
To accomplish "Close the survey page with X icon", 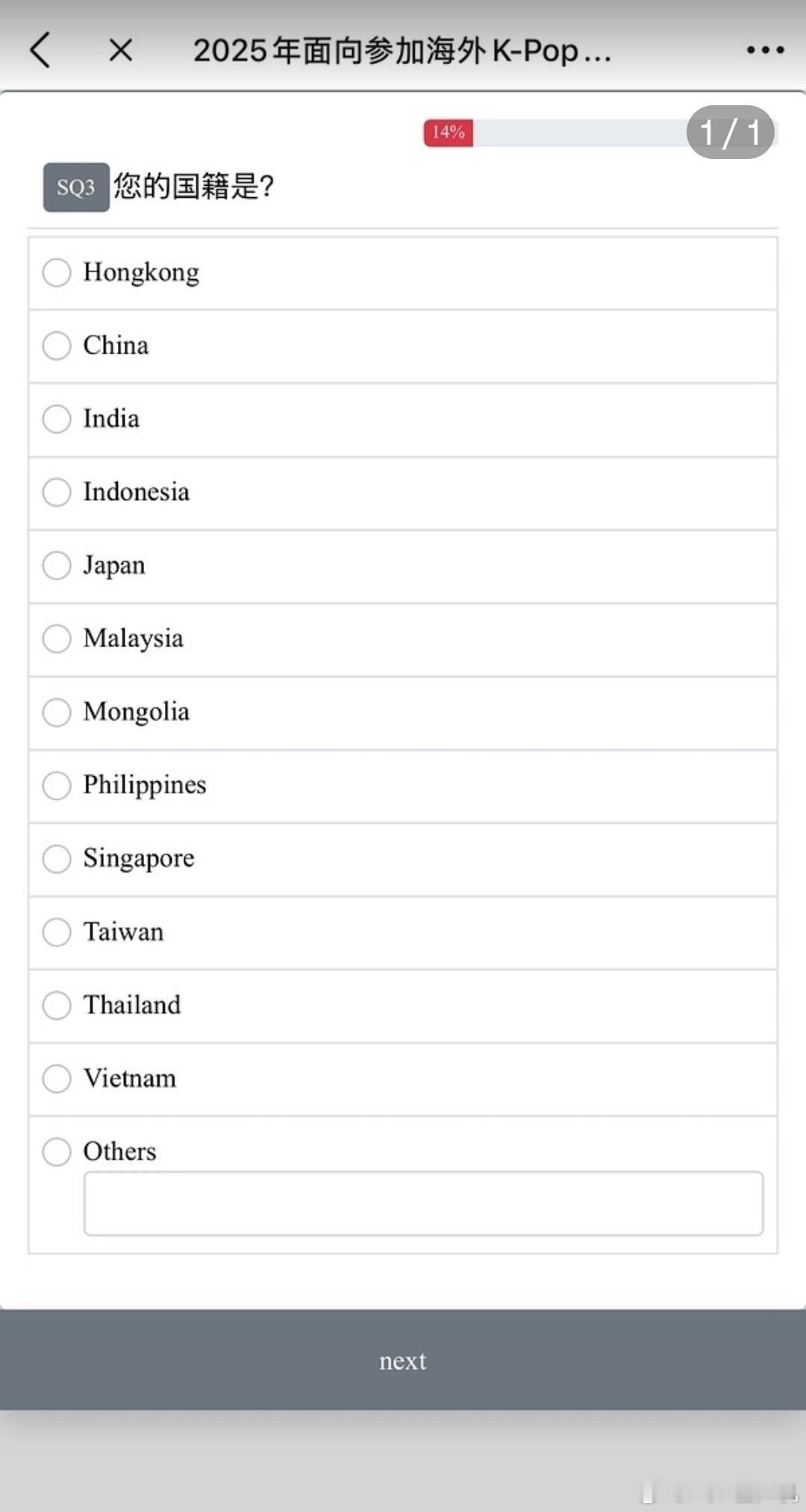I will (120, 51).
